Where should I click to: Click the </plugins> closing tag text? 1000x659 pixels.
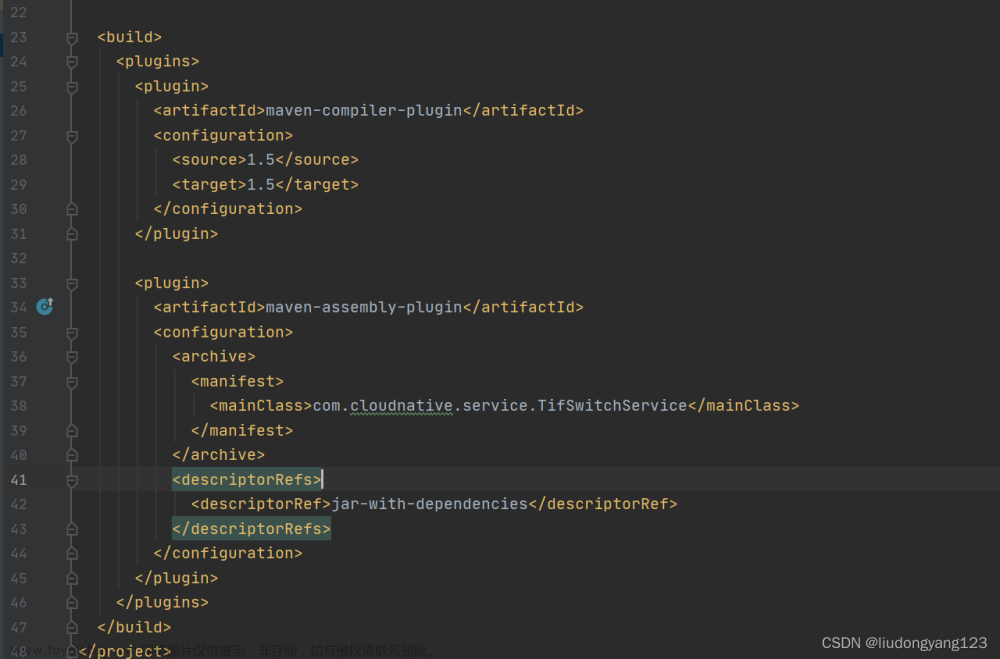163,602
